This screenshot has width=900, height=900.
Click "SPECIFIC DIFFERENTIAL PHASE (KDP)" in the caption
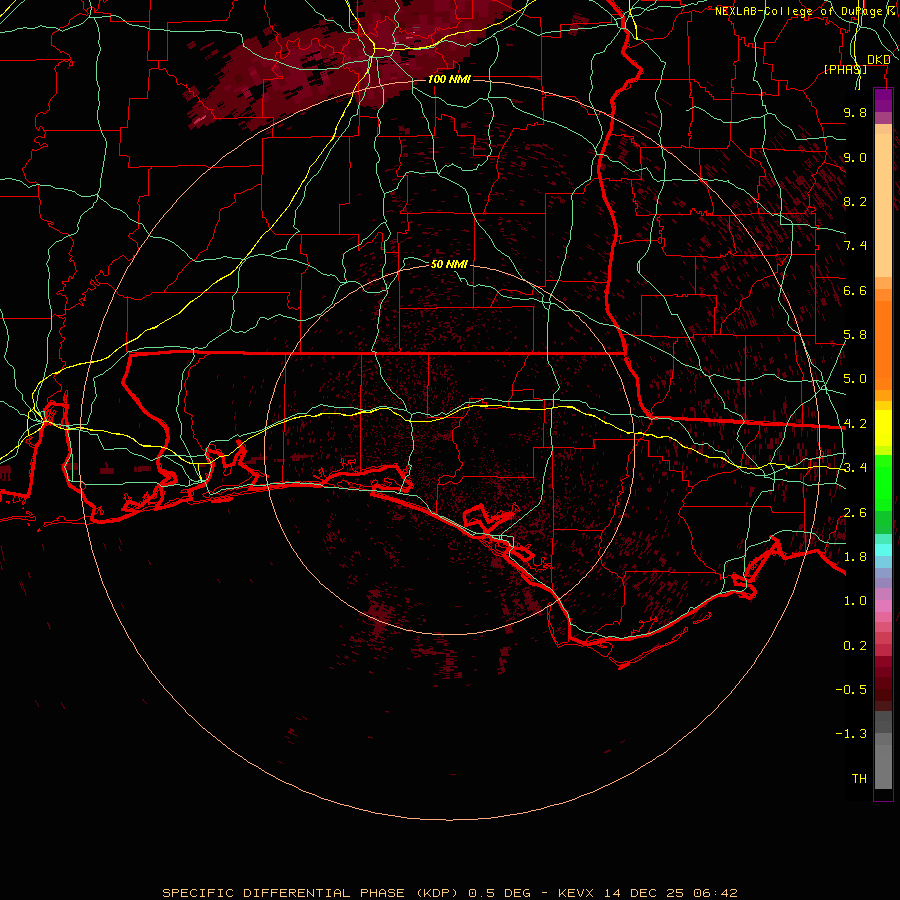point(310,893)
